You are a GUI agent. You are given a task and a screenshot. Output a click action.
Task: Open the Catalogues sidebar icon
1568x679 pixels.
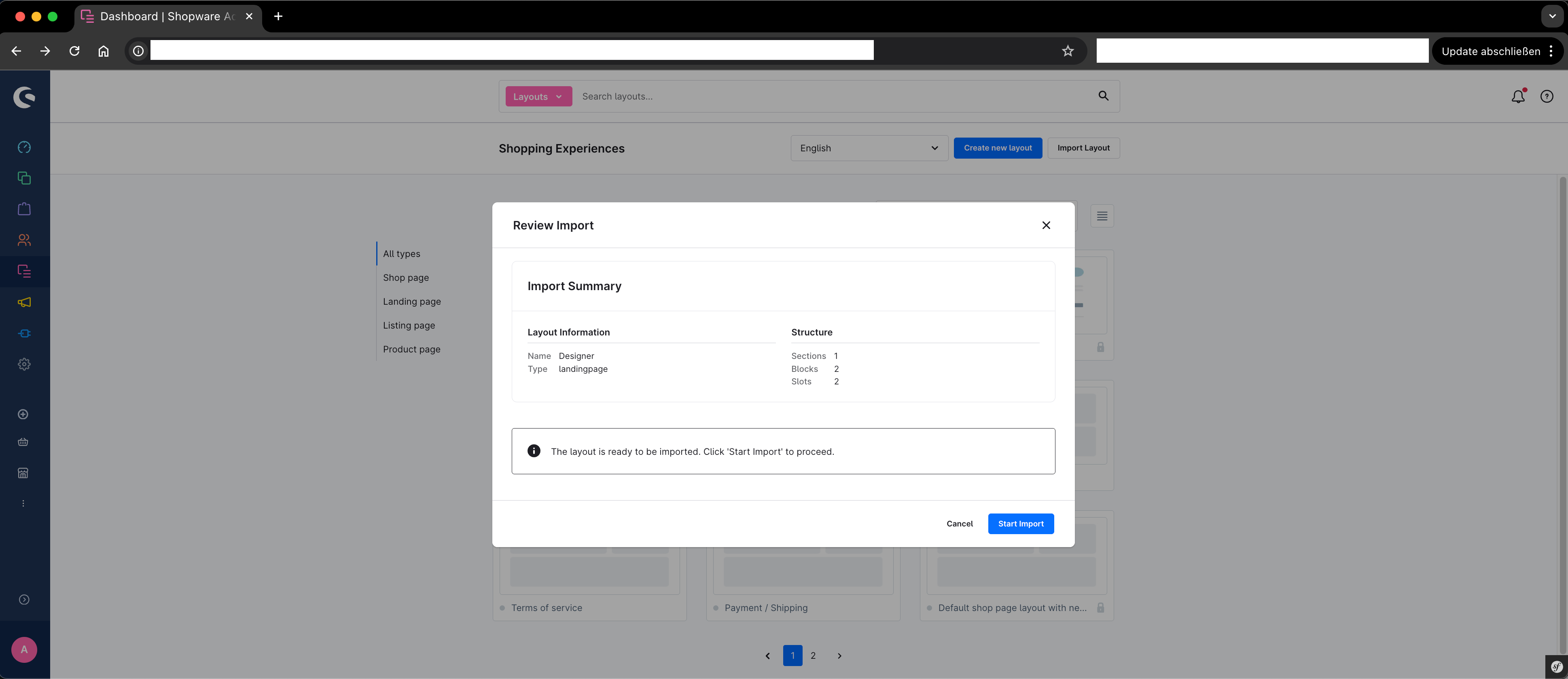(24, 178)
